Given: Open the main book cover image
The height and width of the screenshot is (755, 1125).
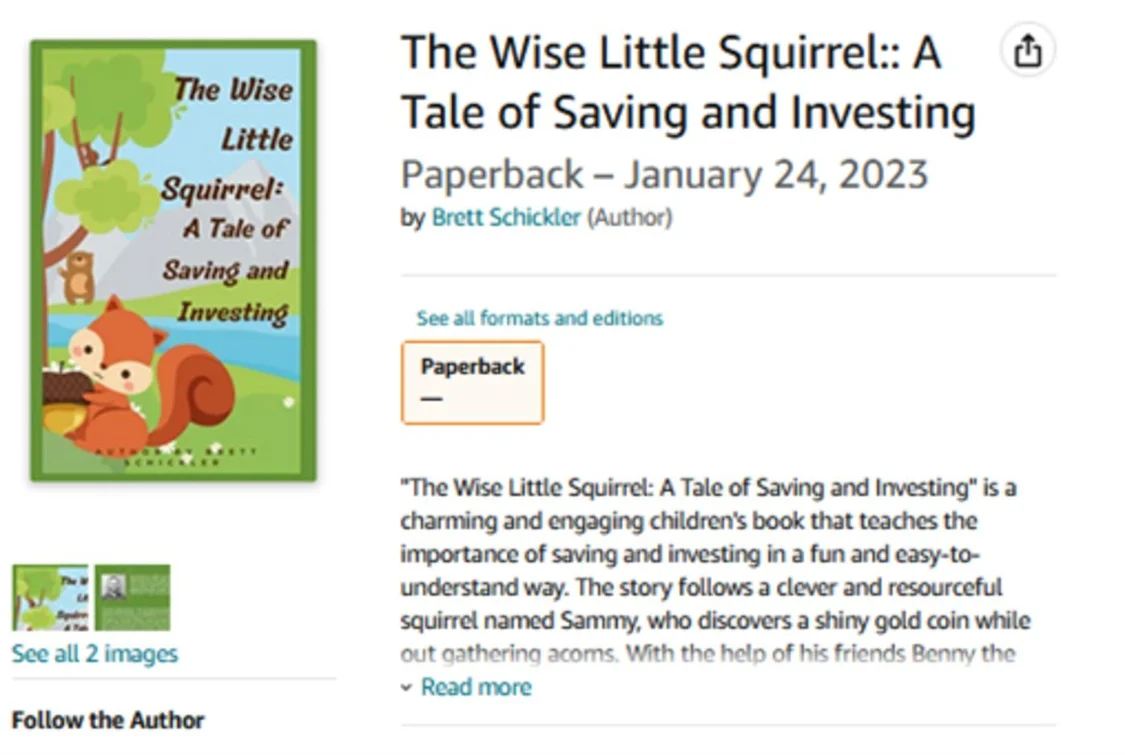Looking at the screenshot, I should [173, 261].
